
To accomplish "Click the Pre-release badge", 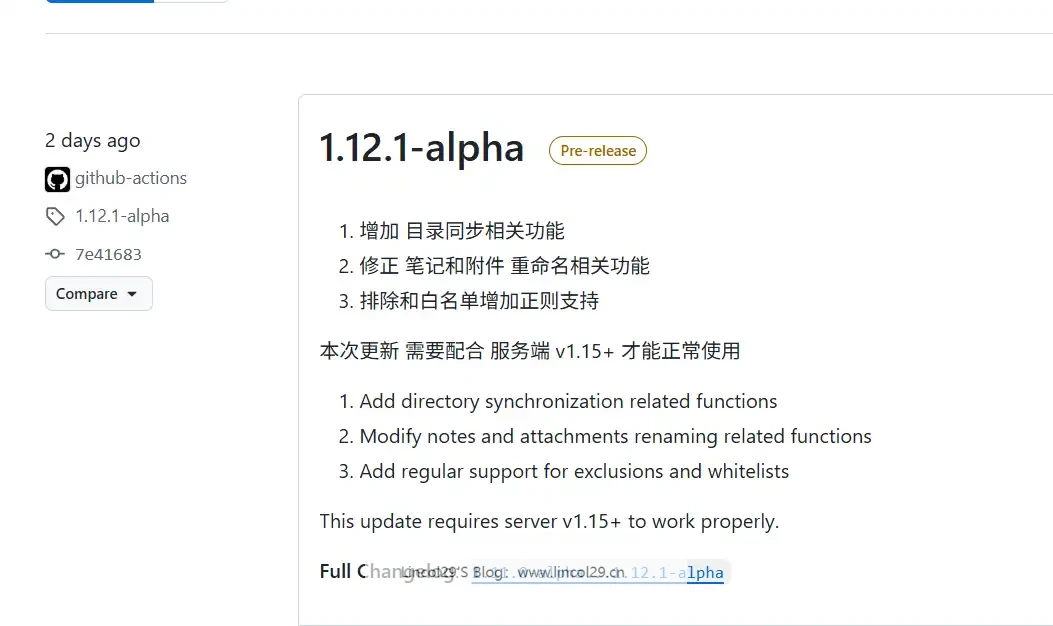I will pos(598,151).
